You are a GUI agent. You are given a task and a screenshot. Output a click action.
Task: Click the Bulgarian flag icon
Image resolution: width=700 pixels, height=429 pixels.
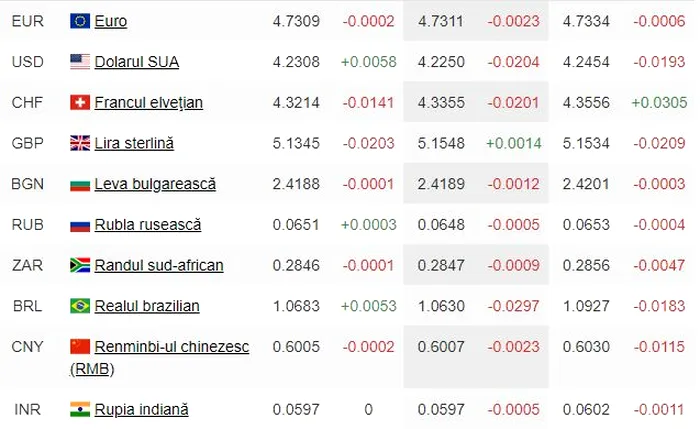(x=80, y=184)
